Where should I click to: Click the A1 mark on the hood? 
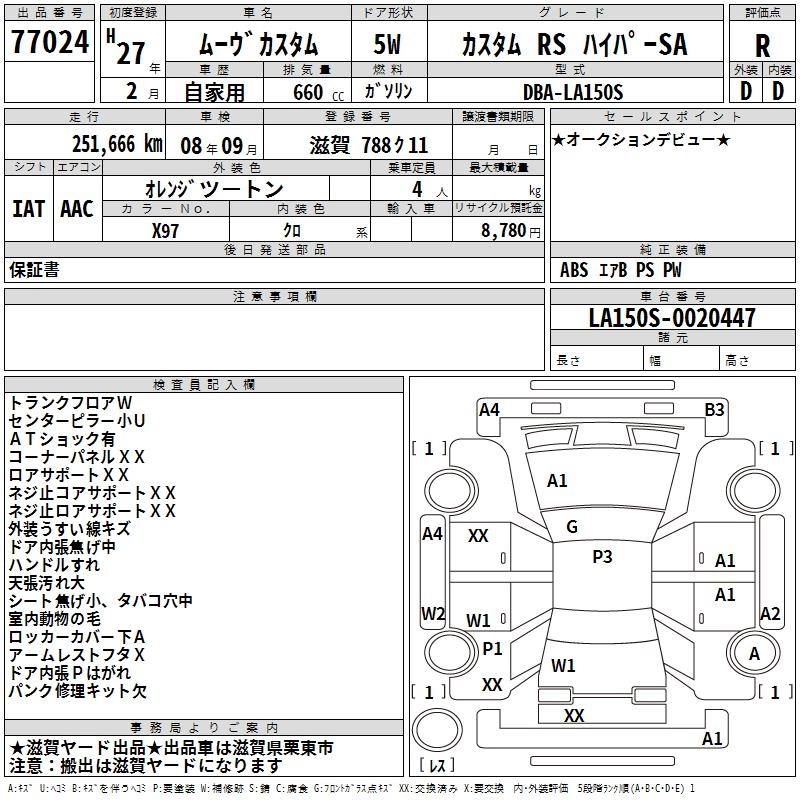557,481
